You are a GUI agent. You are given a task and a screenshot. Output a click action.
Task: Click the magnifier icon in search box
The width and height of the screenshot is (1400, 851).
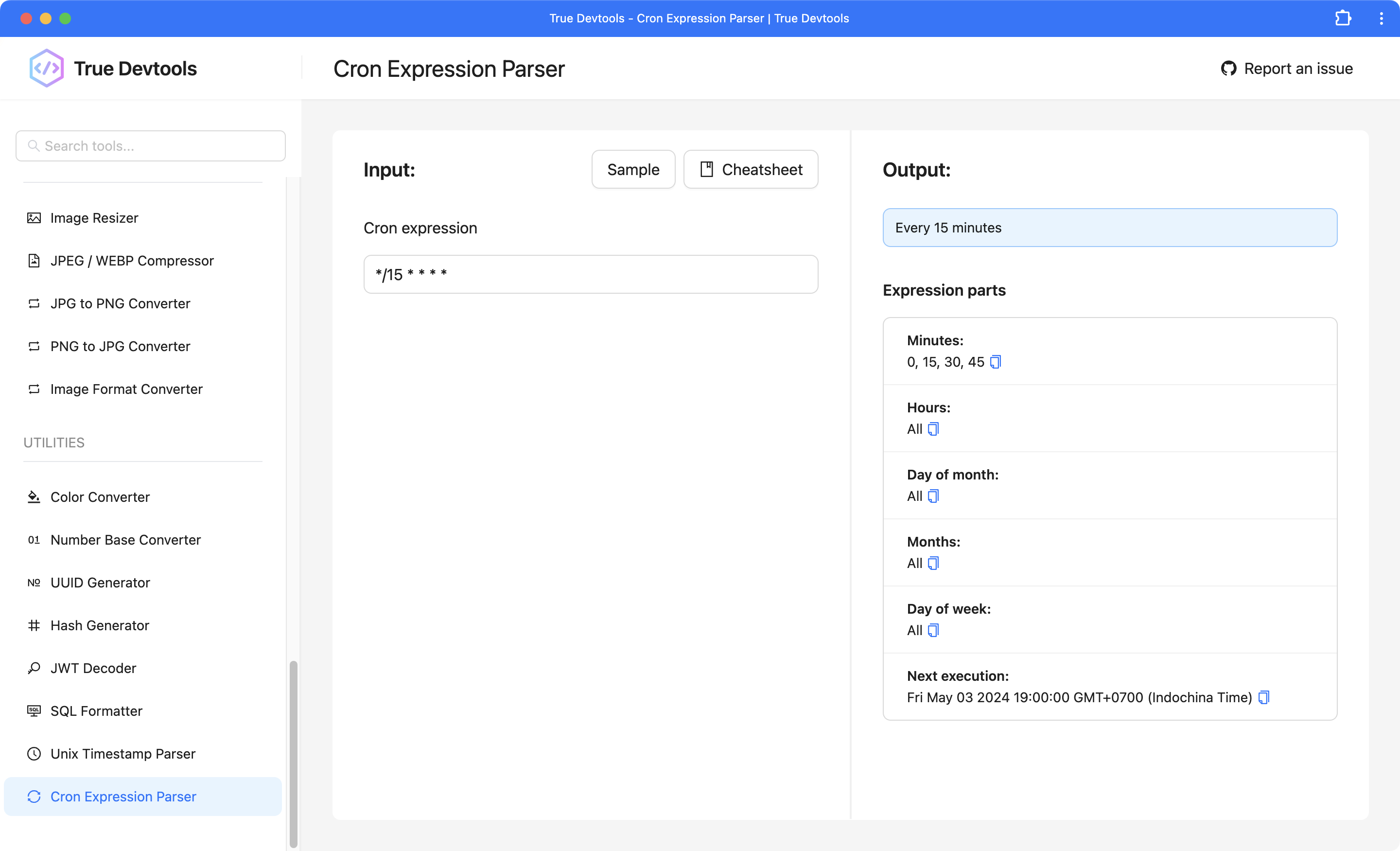pos(34,146)
